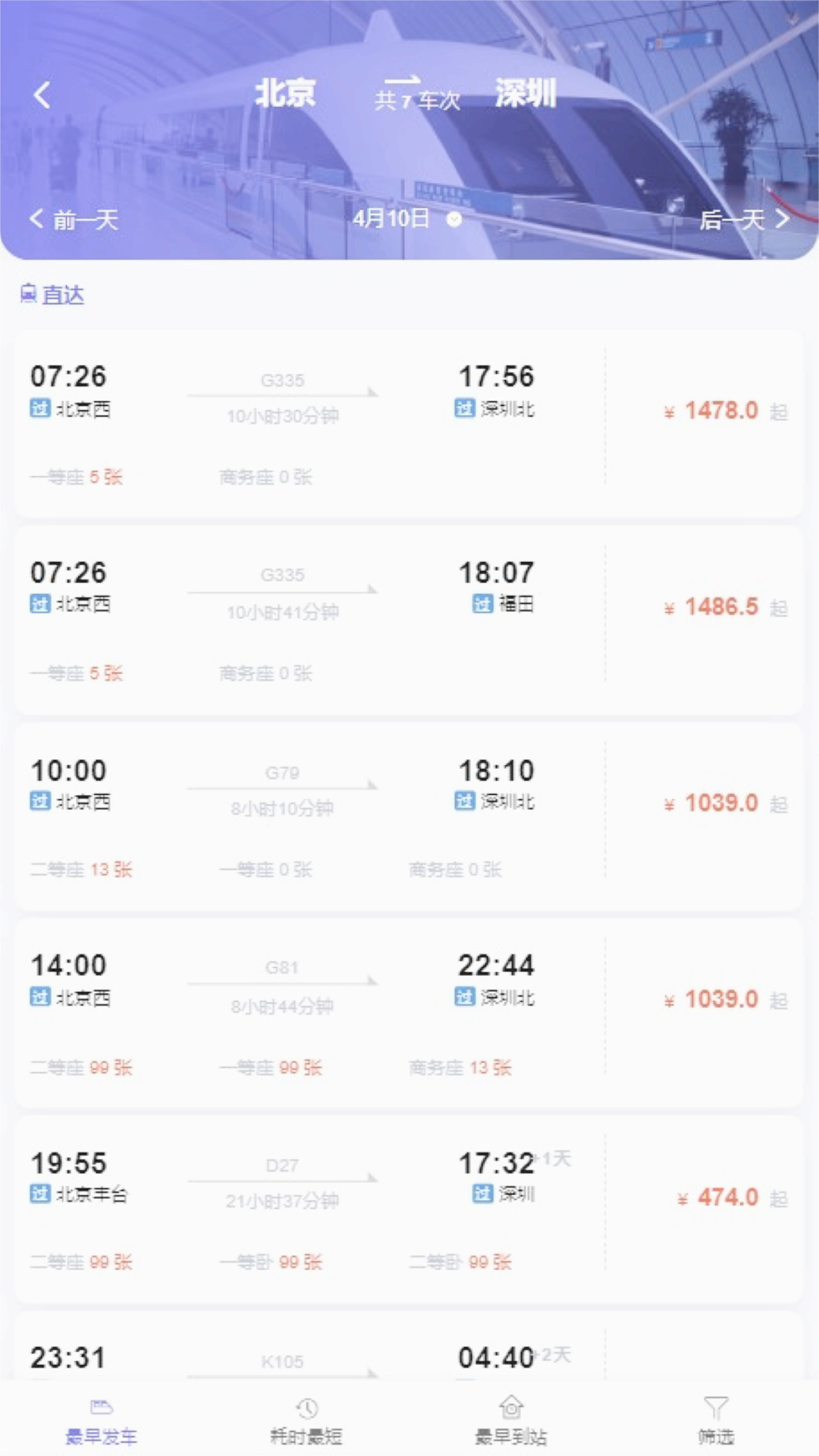Tap the 过 badge beside 福田
Screen dimensions: 819x1456
[x=482, y=604]
